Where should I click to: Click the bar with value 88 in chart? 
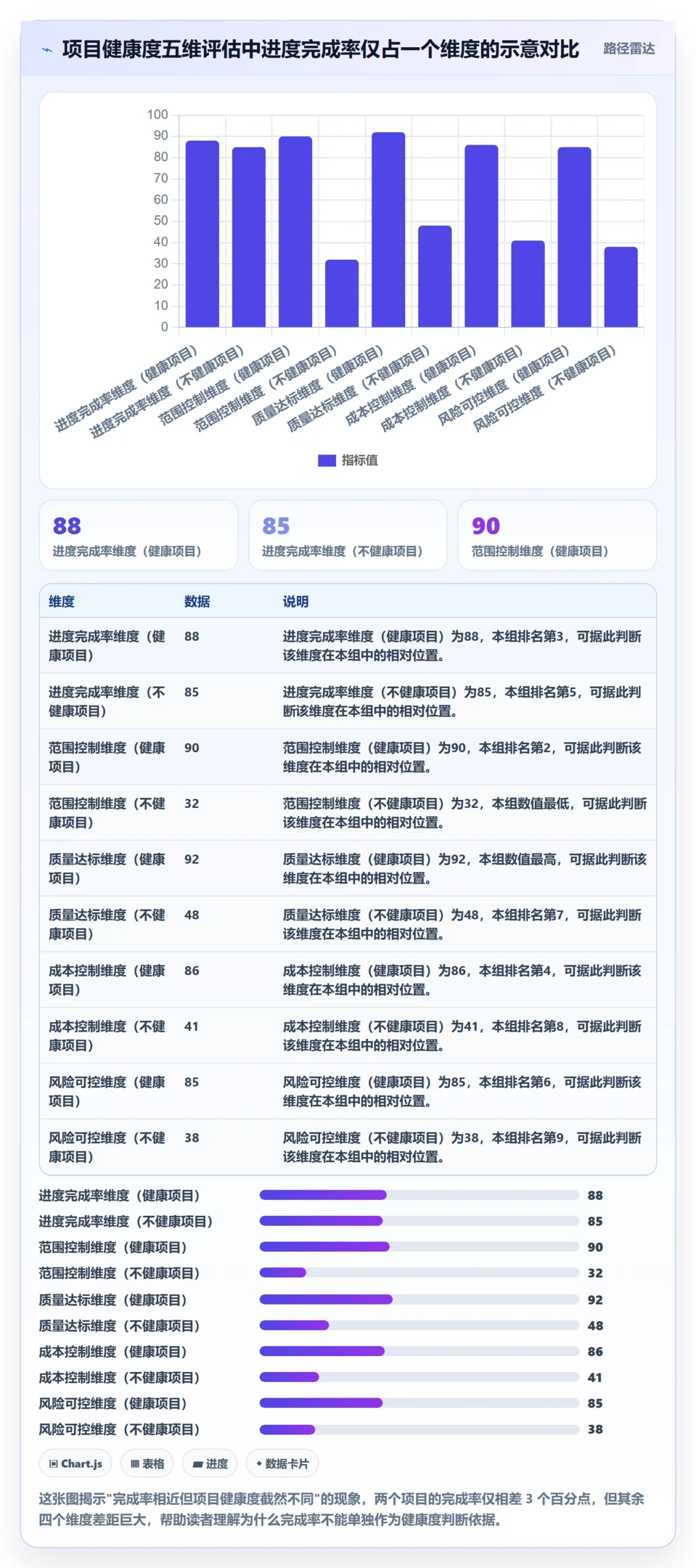tap(202, 234)
